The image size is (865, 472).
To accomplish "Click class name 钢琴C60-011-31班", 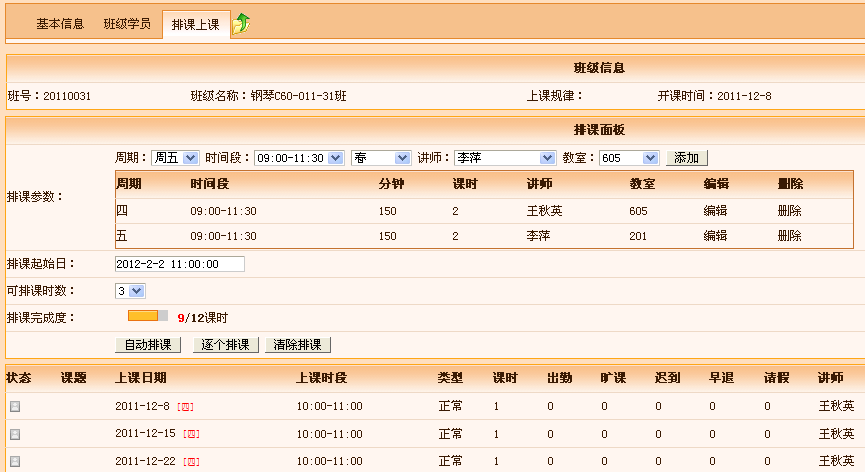I will tap(298, 96).
